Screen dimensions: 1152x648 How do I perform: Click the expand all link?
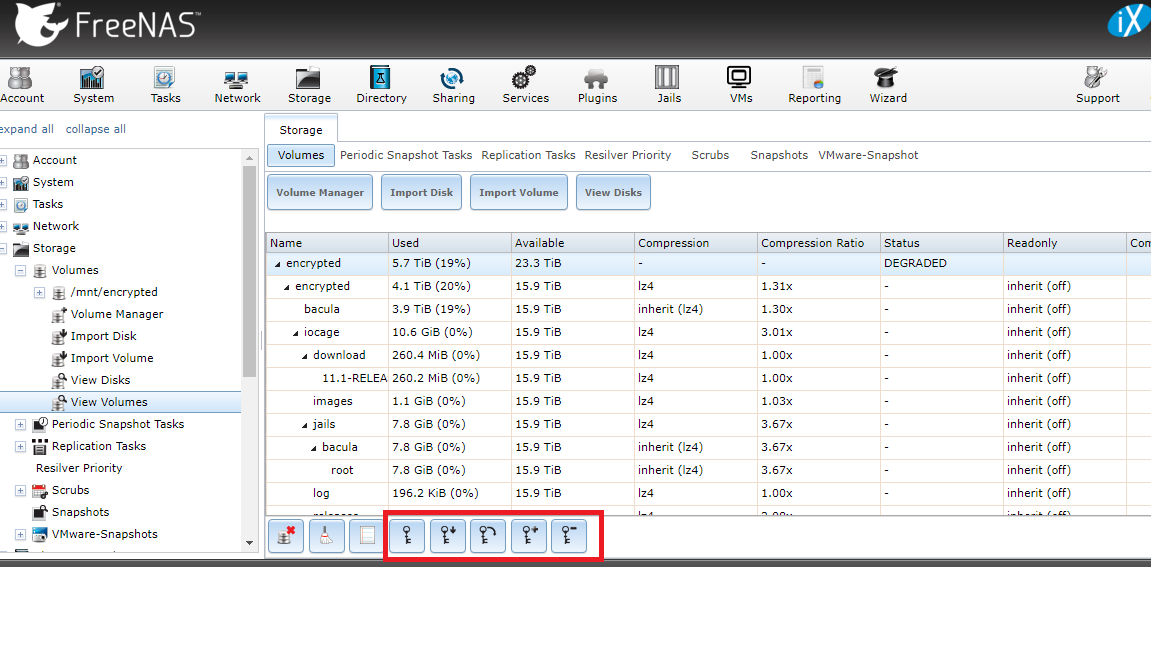tap(26, 129)
